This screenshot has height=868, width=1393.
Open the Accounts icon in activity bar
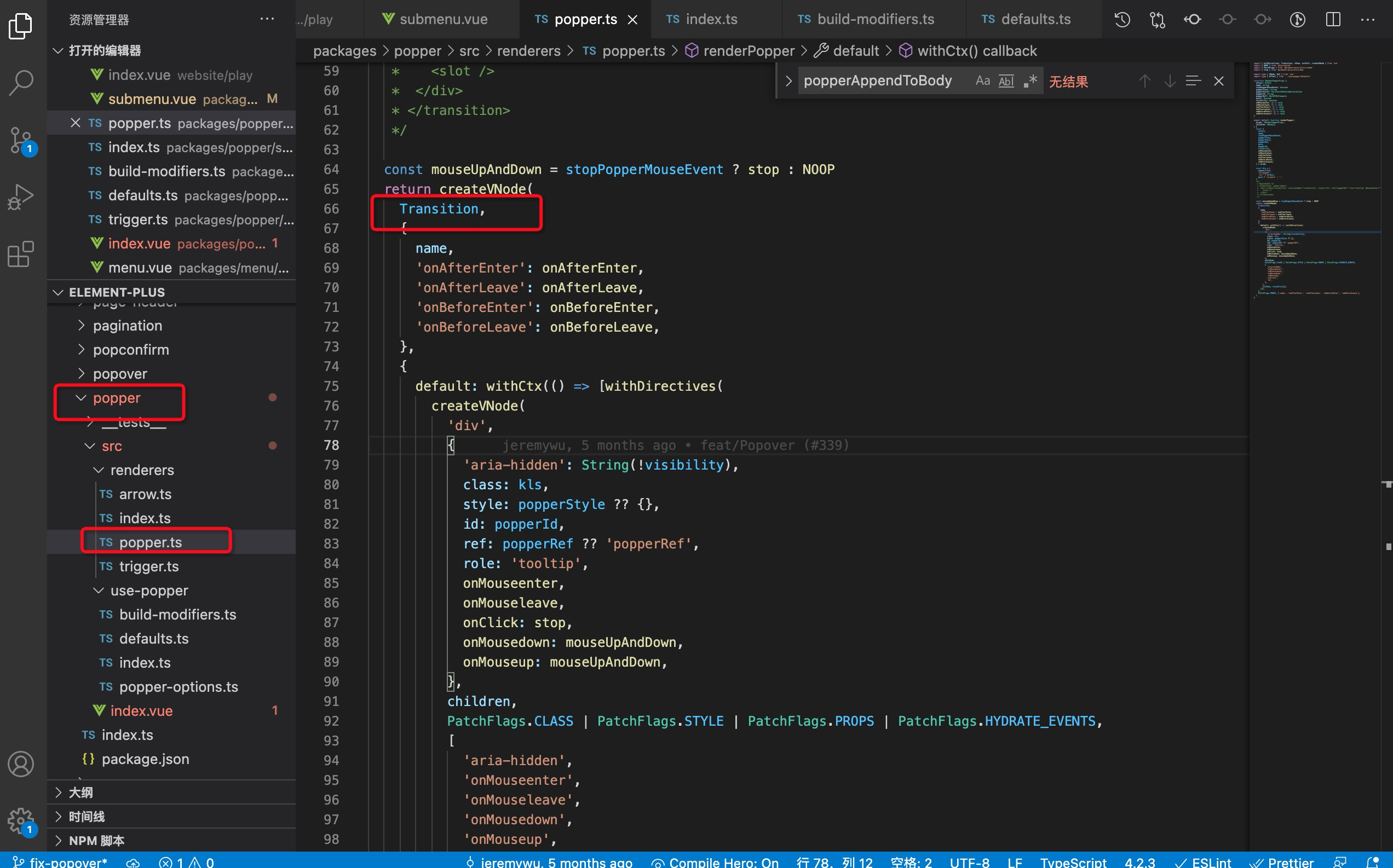(x=21, y=764)
